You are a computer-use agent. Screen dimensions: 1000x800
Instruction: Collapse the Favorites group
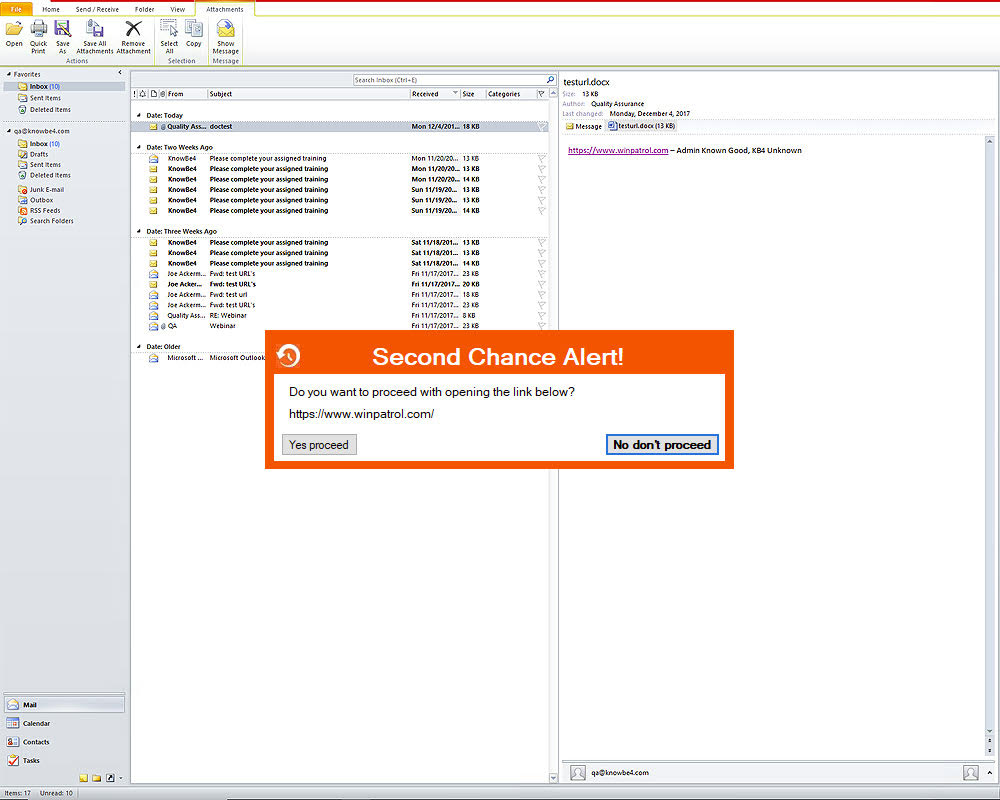[x=9, y=74]
